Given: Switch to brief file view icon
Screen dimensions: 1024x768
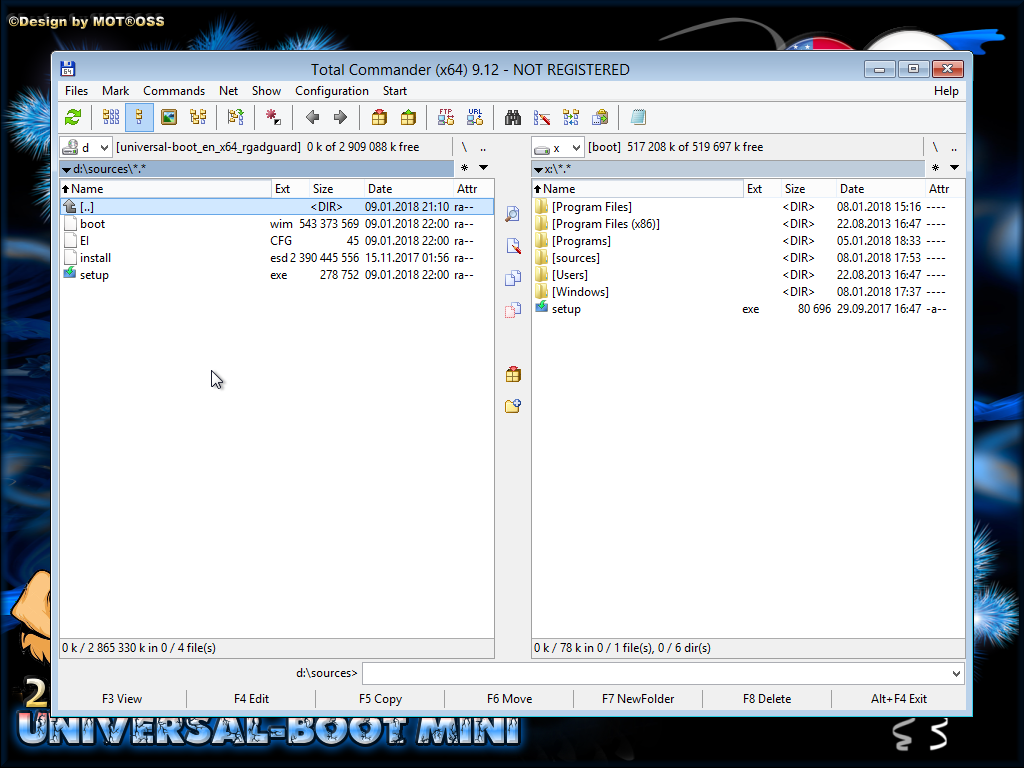Looking at the screenshot, I should click(x=111, y=118).
